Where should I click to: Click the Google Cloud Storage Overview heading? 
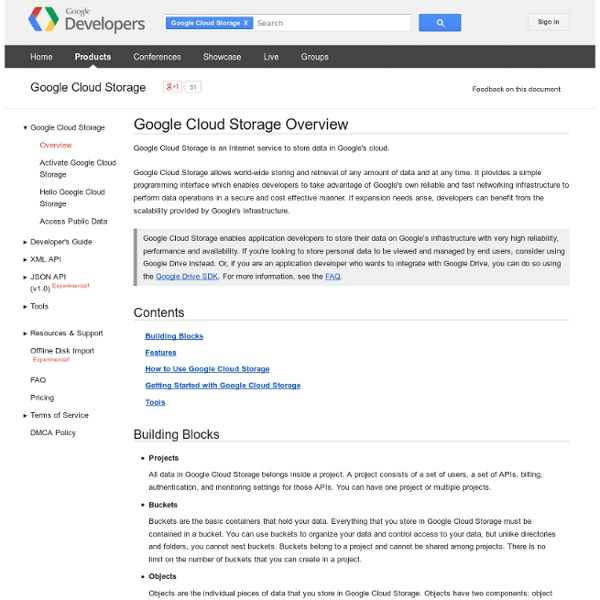click(x=241, y=124)
